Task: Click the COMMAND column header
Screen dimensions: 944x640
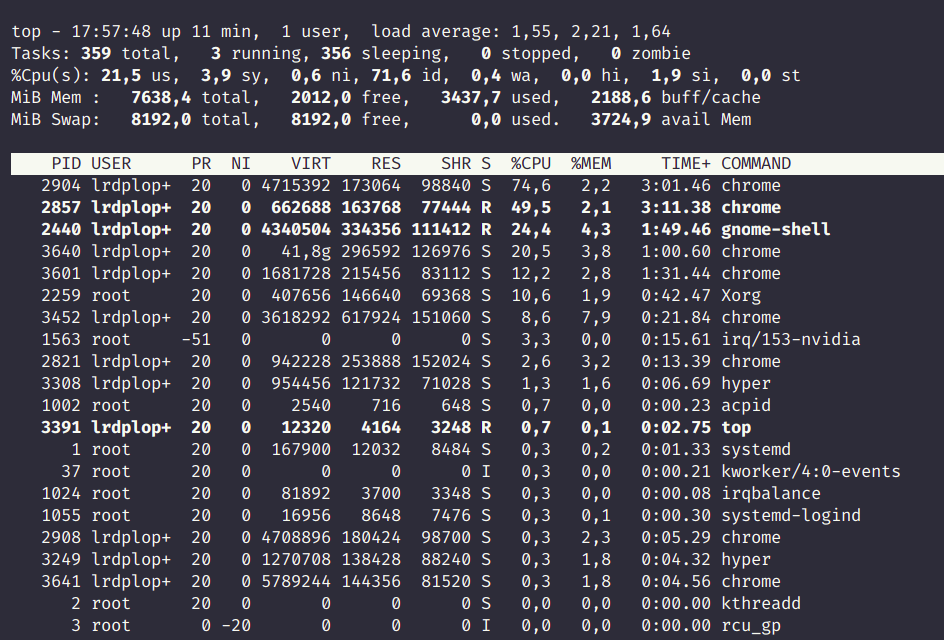Action: point(756,164)
